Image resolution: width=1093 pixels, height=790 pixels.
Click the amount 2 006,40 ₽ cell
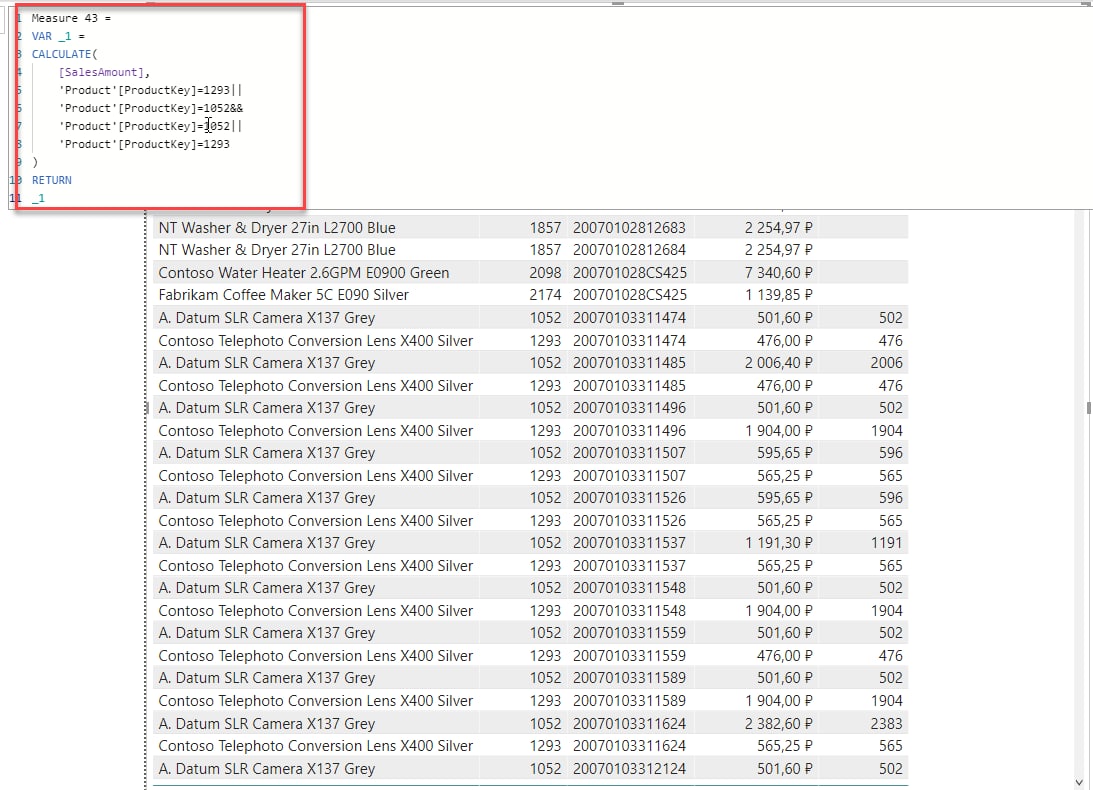[779, 363]
